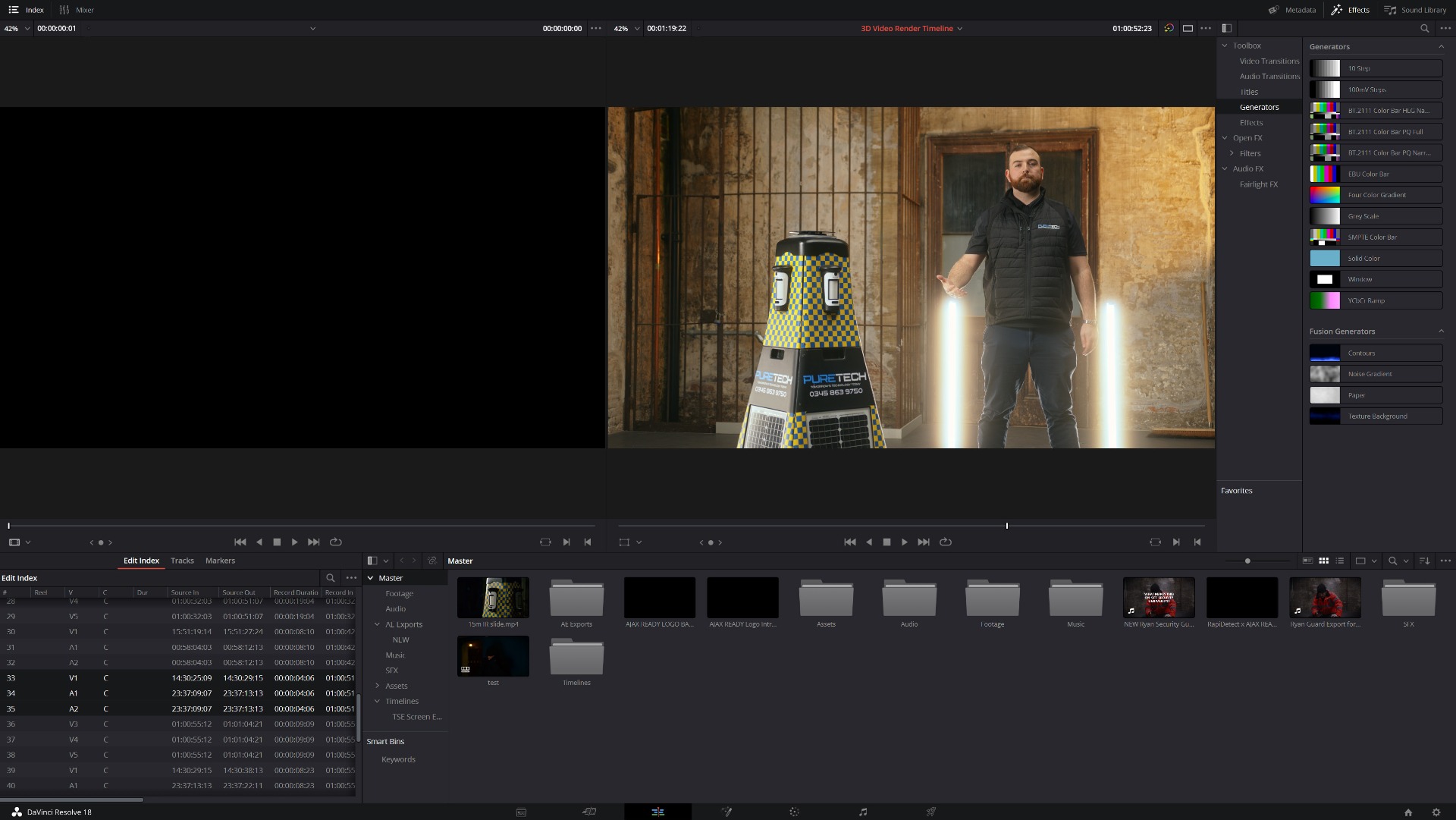The image size is (1456, 820).
Task: Stop playback in the source viewer
Action: click(x=277, y=542)
